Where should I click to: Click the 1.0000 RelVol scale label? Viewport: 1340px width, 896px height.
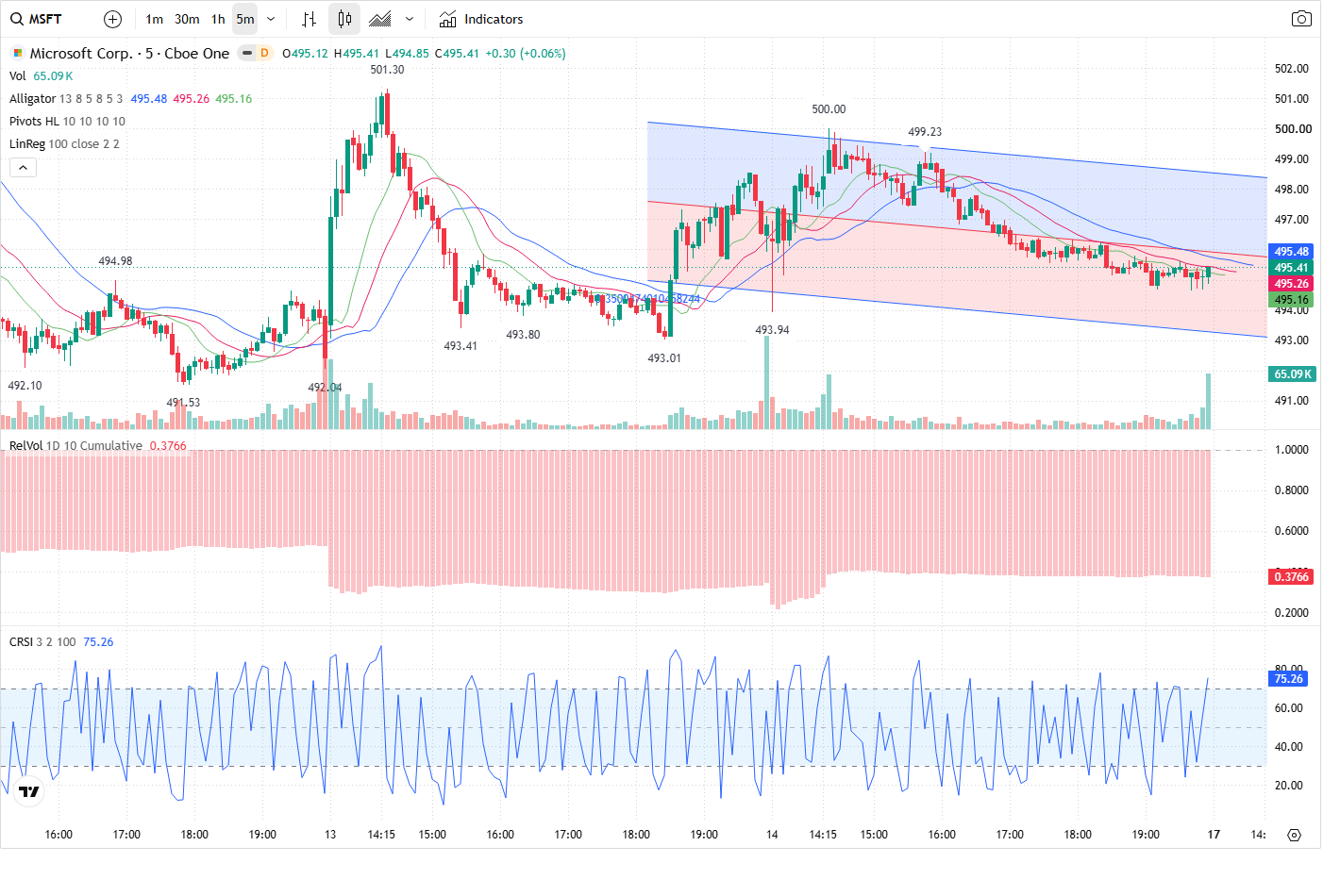(1292, 450)
